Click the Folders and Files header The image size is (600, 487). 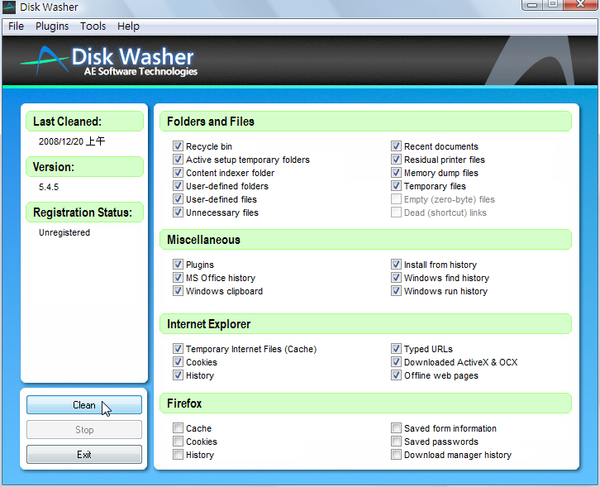pyautogui.click(x=365, y=121)
